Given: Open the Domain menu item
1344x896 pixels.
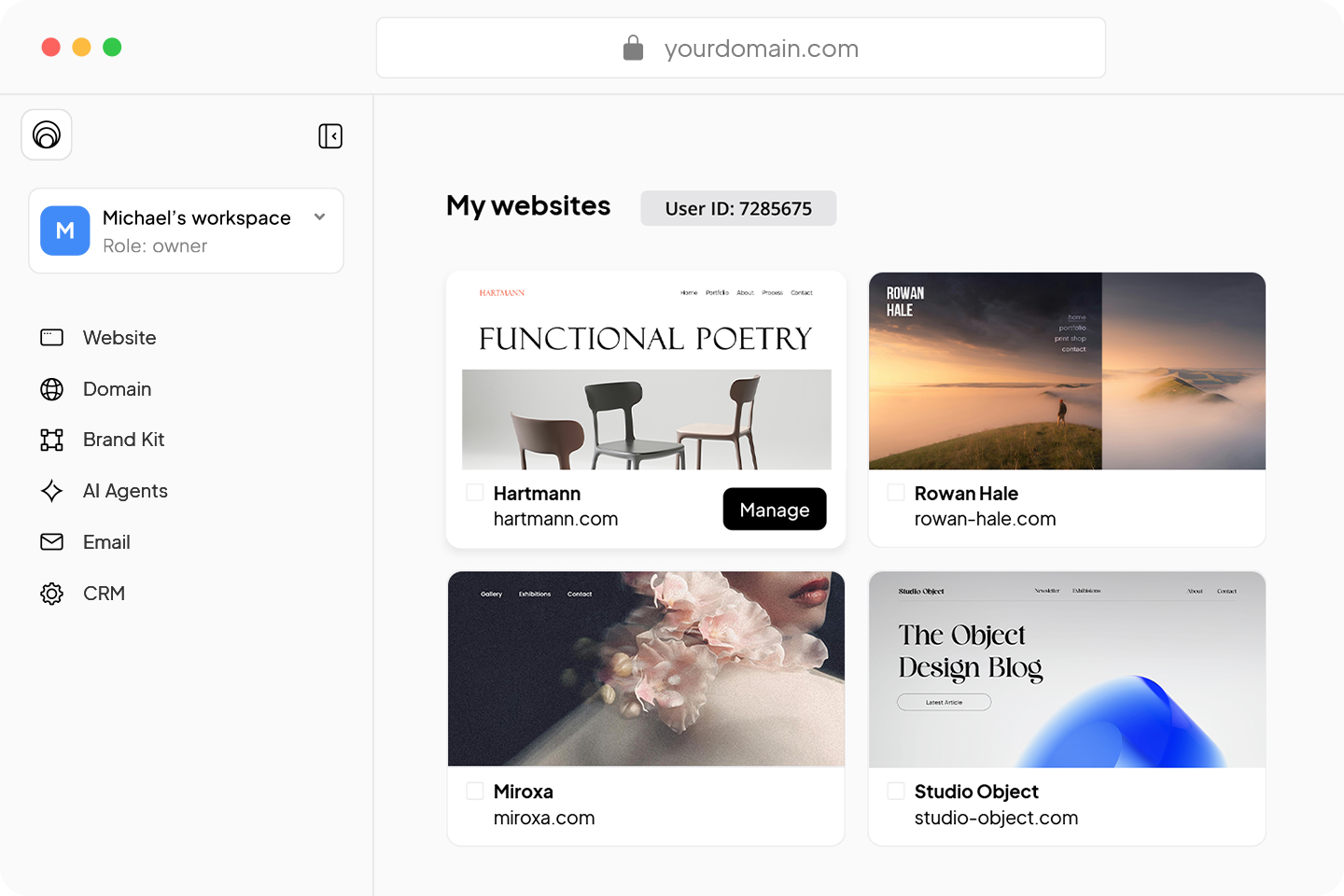Looking at the screenshot, I should [117, 389].
